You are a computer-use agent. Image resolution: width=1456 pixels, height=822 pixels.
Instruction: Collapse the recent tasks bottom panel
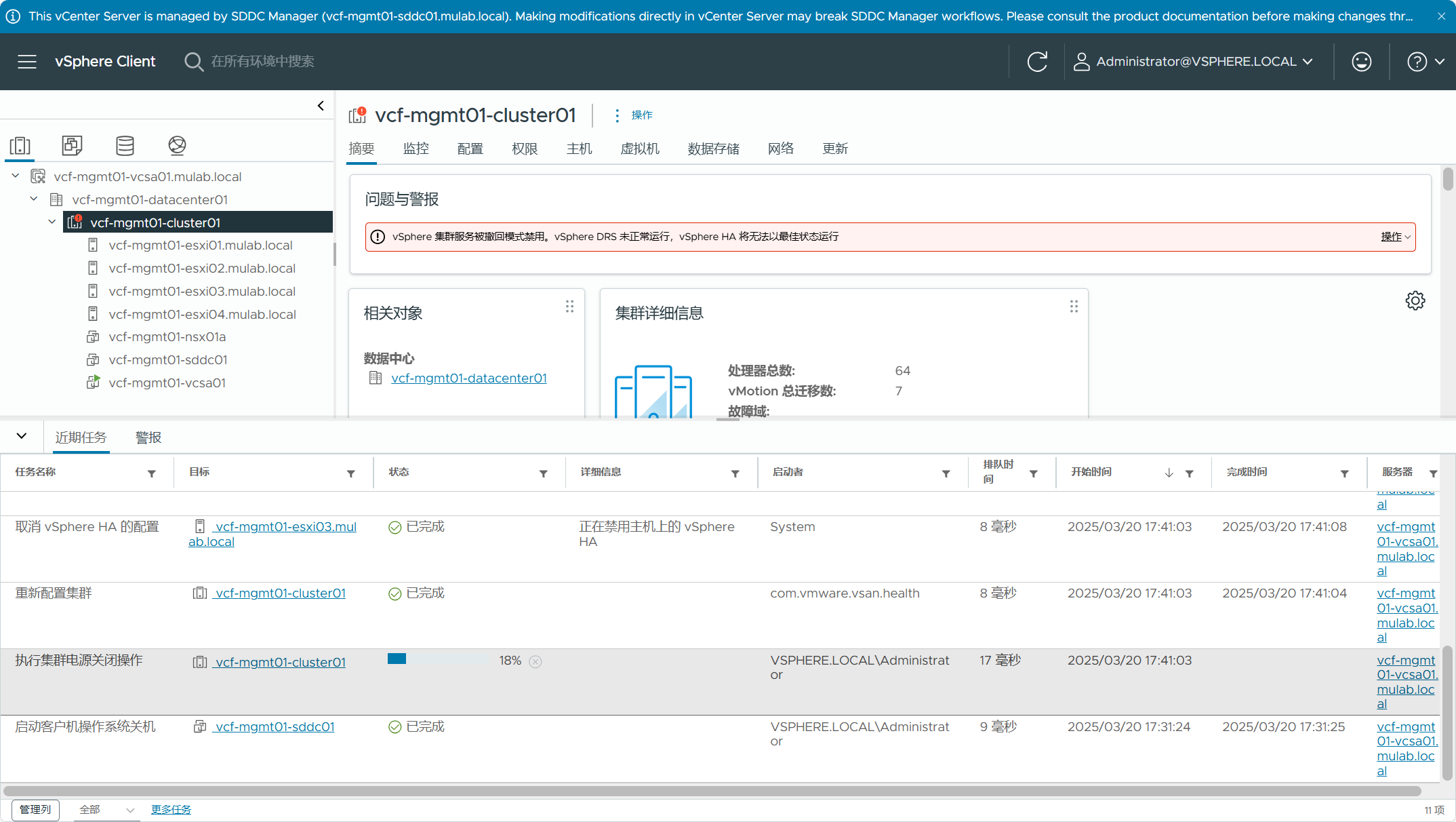pos(22,436)
